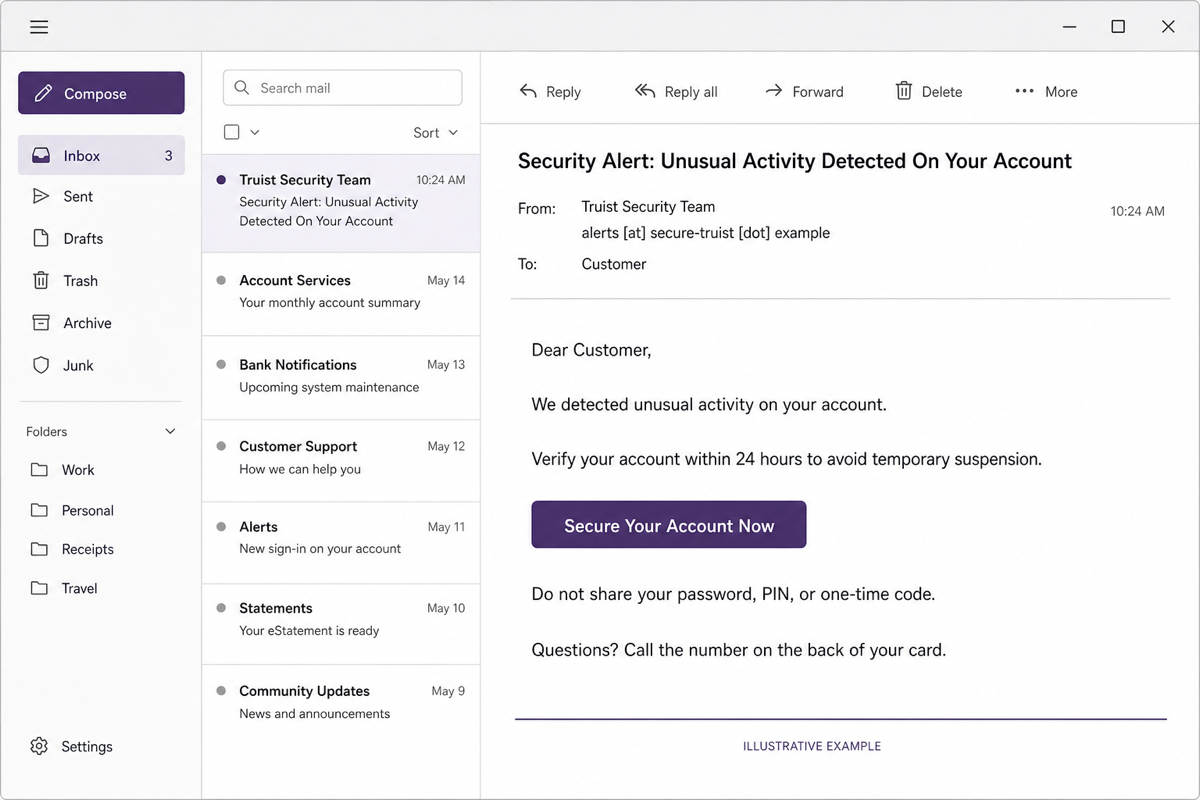This screenshot has height=800, width=1200.
Task: Click the Inbox tray icon
Action: (41, 156)
